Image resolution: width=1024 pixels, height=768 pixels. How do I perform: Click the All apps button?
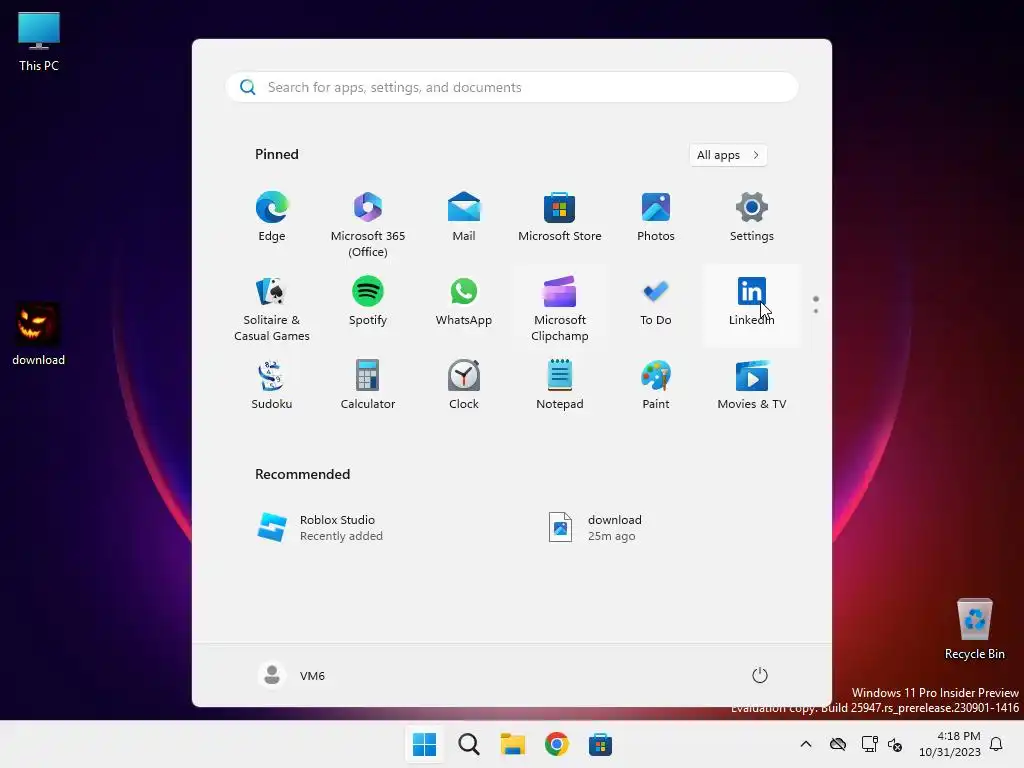click(728, 155)
